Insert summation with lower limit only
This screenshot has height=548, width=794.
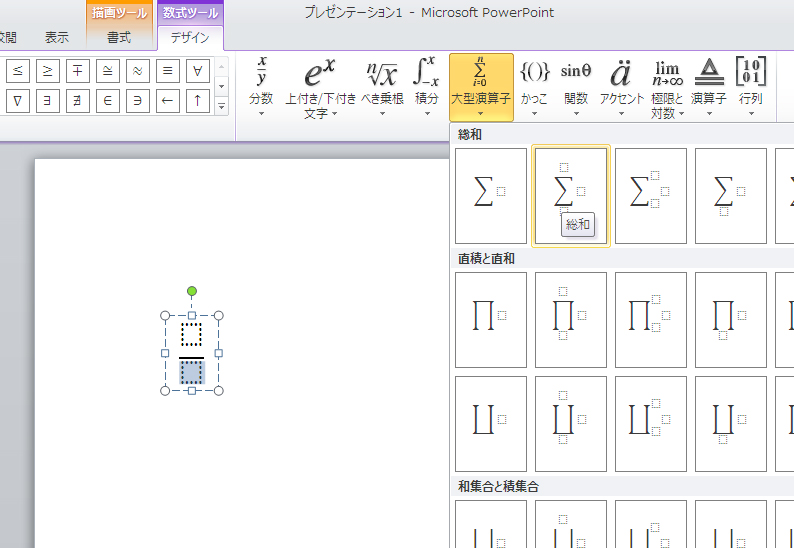coord(731,196)
